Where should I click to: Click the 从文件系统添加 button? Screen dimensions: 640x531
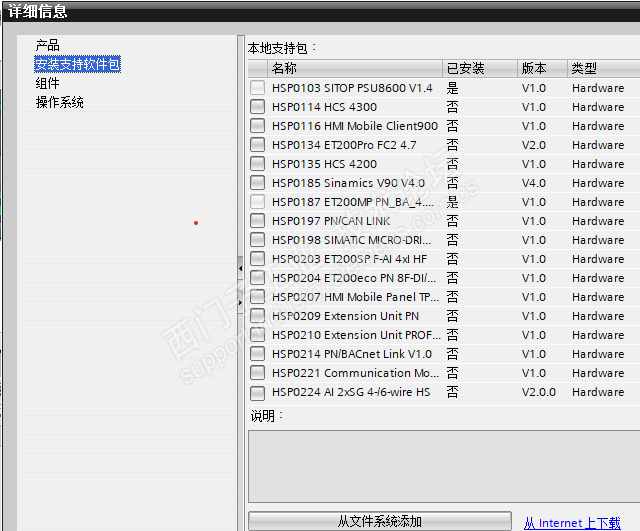tap(380, 521)
